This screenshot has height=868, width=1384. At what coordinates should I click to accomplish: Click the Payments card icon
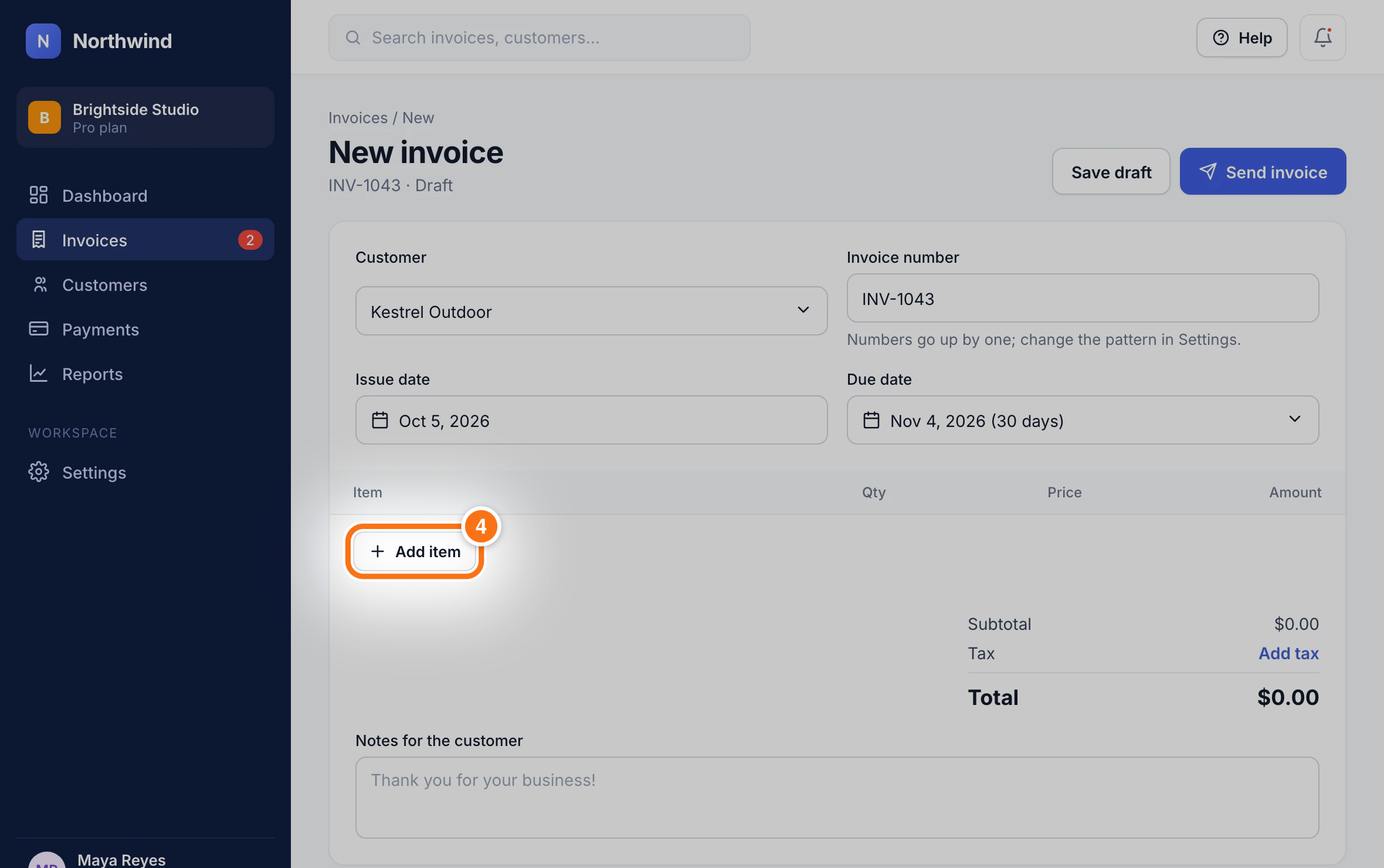pyautogui.click(x=39, y=329)
